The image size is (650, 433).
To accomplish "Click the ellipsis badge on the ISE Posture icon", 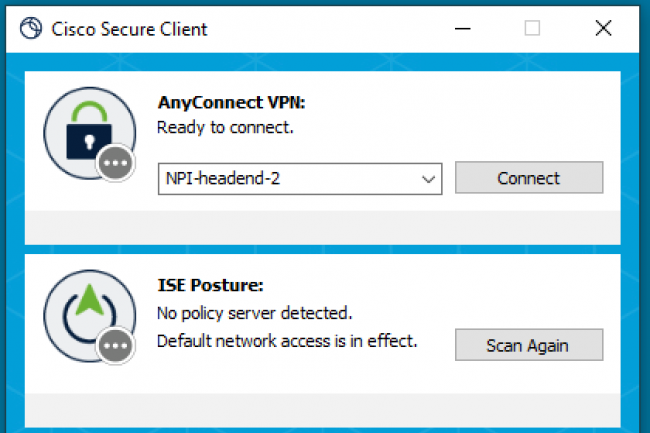I will tap(114, 345).
